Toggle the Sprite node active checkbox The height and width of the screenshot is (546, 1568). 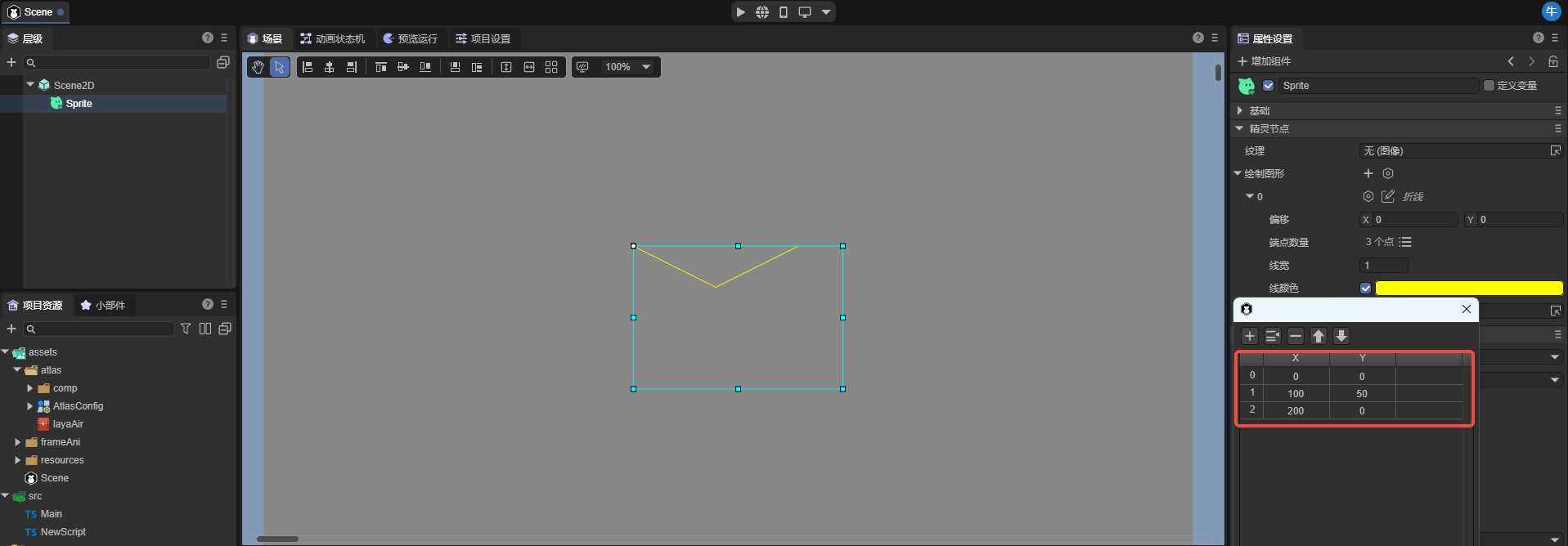click(x=1269, y=86)
